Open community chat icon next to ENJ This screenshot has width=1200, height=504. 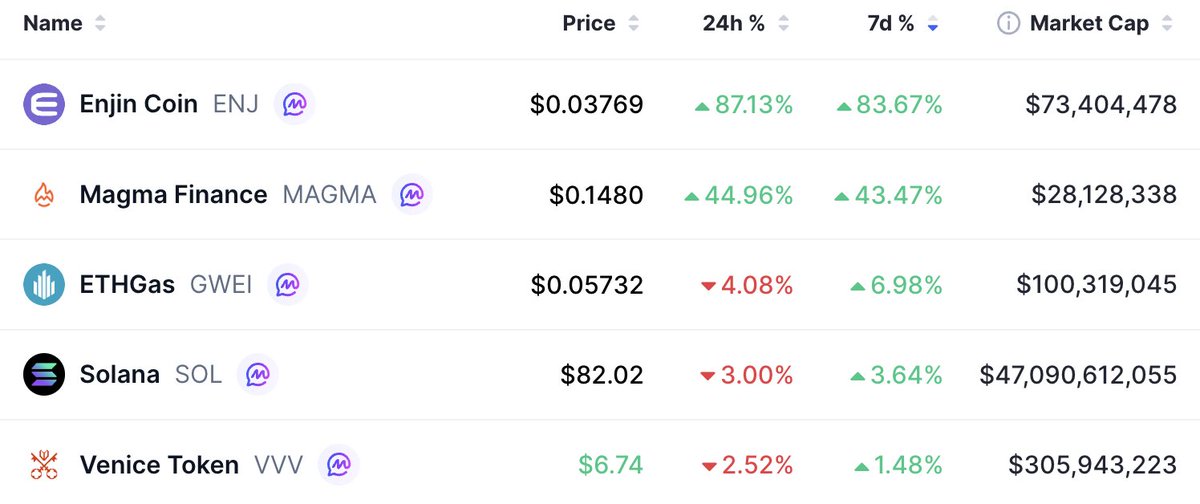pyautogui.click(x=294, y=104)
